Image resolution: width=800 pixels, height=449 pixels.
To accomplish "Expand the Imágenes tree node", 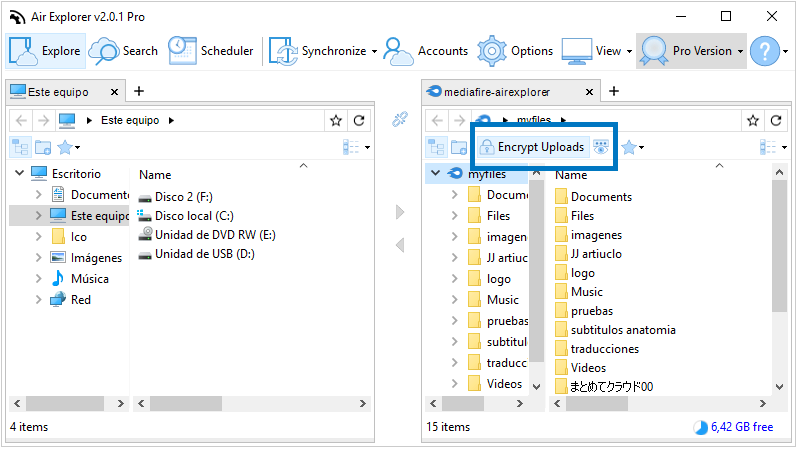I will tap(38, 258).
